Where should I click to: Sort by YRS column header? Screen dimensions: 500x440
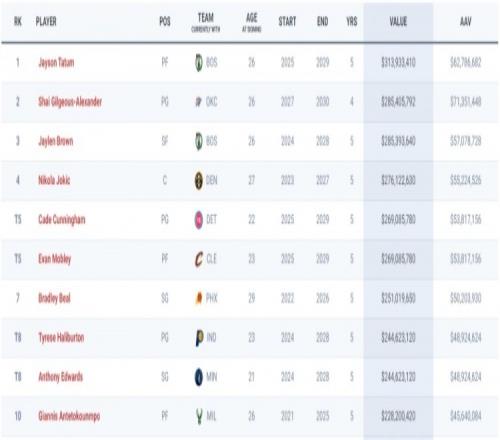pos(352,22)
